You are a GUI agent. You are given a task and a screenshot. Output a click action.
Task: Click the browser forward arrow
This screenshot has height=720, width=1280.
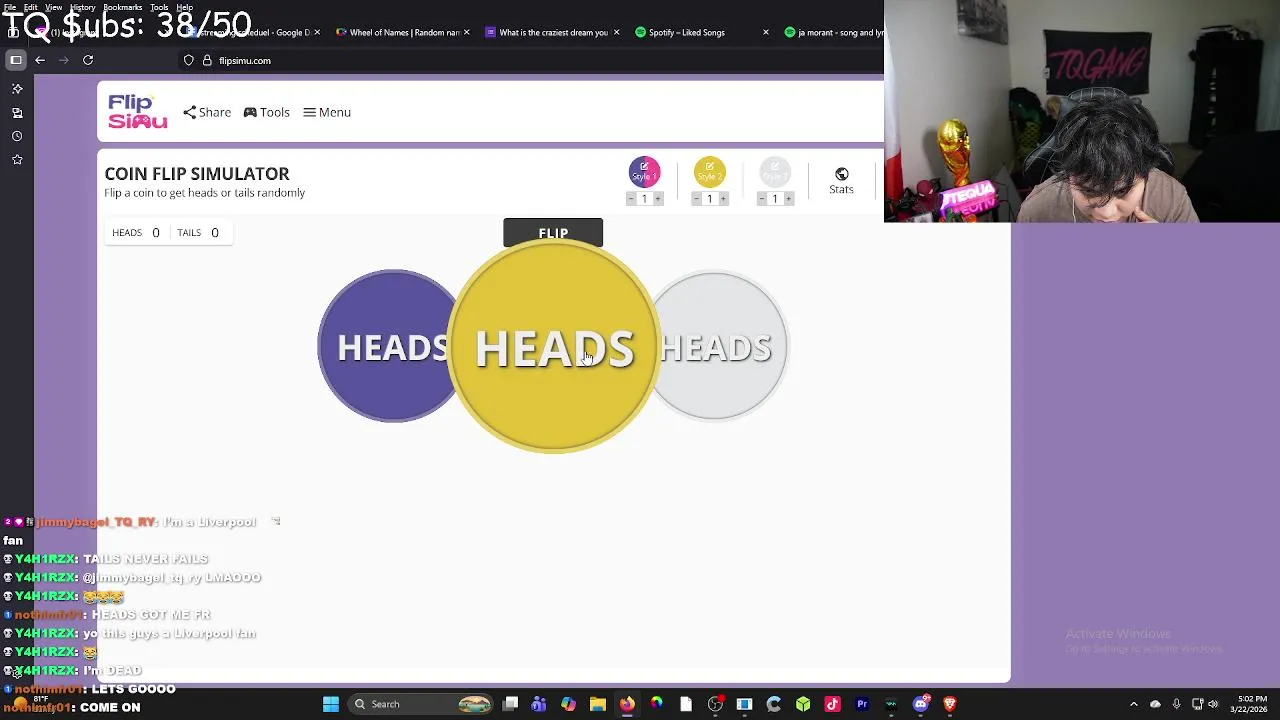(64, 60)
